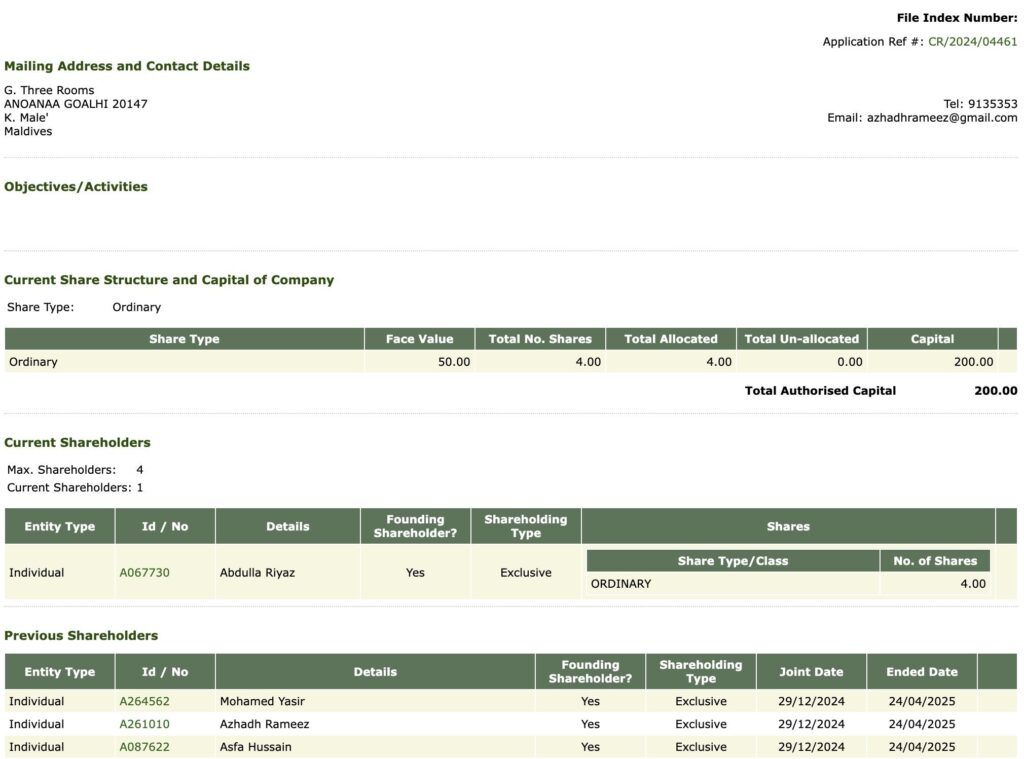Open shareholder ID A067730 link
The height and width of the screenshot is (759, 1024).
pos(144,573)
